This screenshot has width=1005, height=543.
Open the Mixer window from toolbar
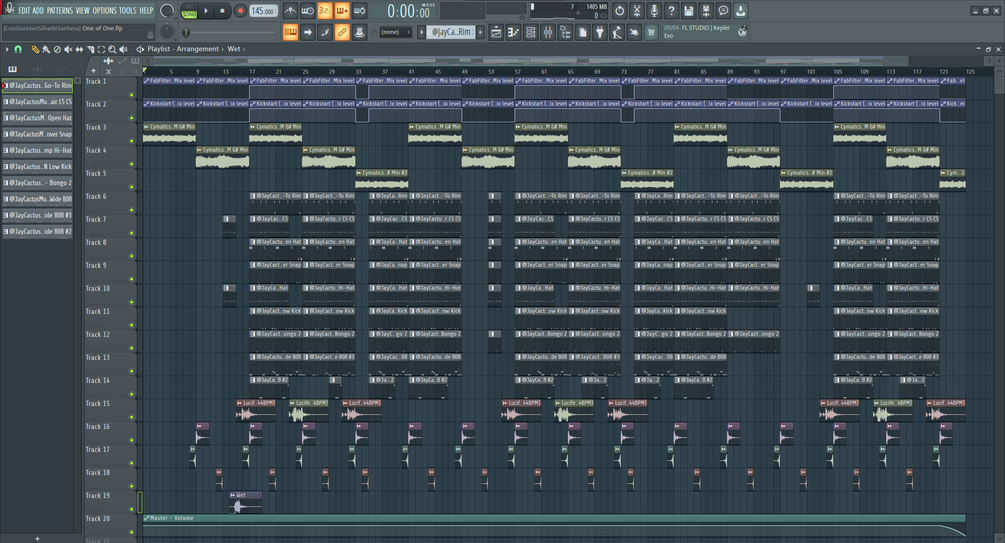point(548,32)
